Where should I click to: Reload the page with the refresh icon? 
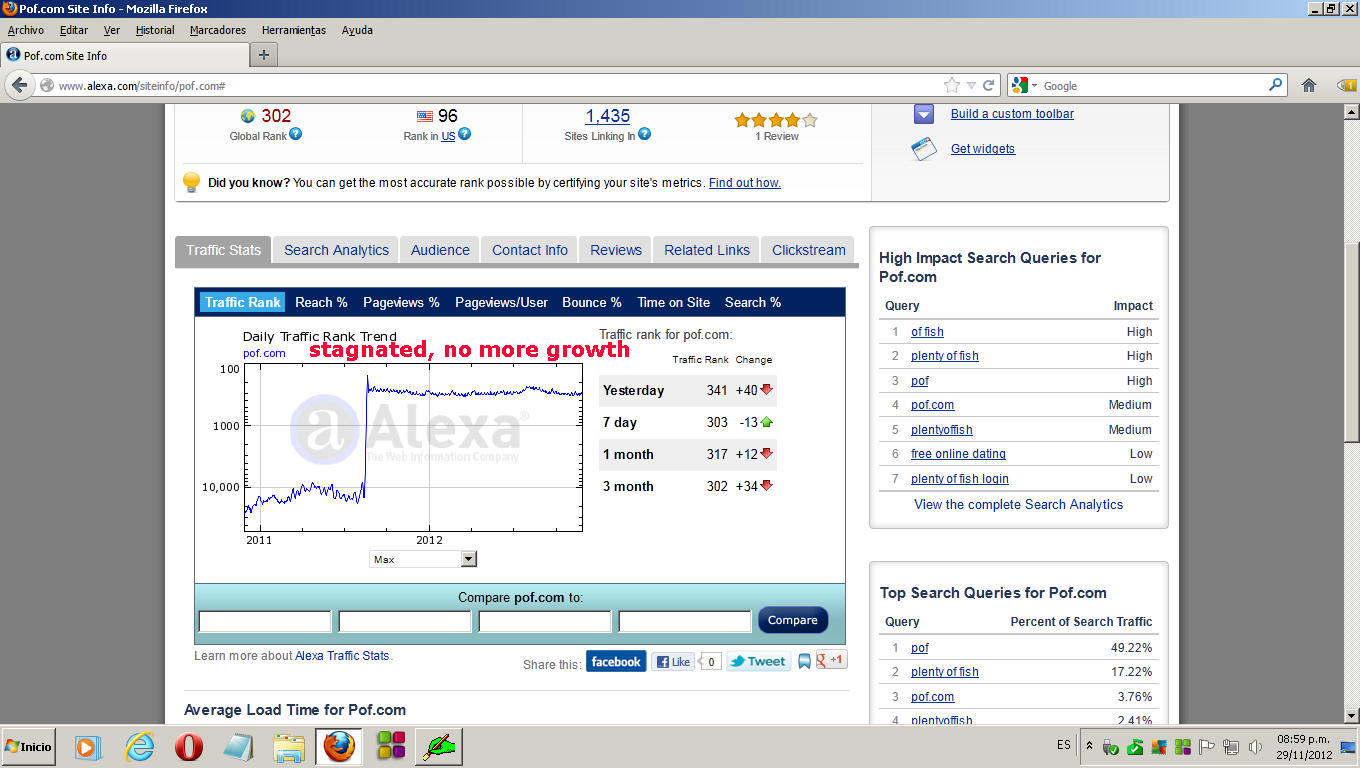988,85
